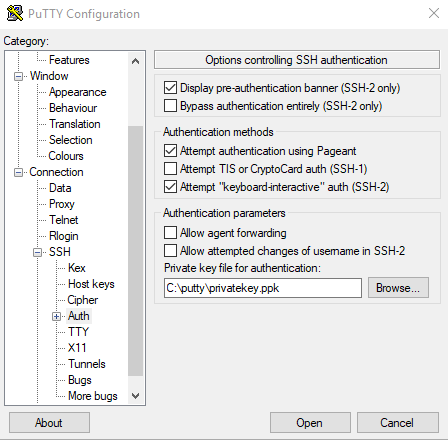Viewport: 448px width, 440px height.
Task: Click the private key file path field
Action: [263, 288]
